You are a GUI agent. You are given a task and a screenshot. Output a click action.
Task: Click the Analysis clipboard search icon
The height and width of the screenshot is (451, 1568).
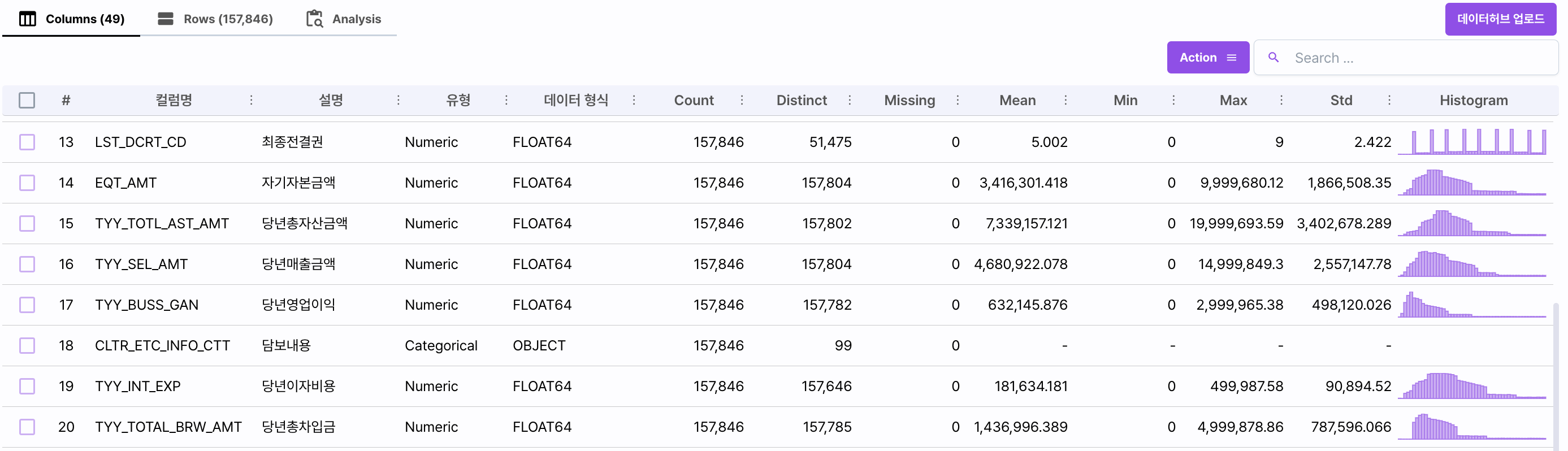coord(314,19)
